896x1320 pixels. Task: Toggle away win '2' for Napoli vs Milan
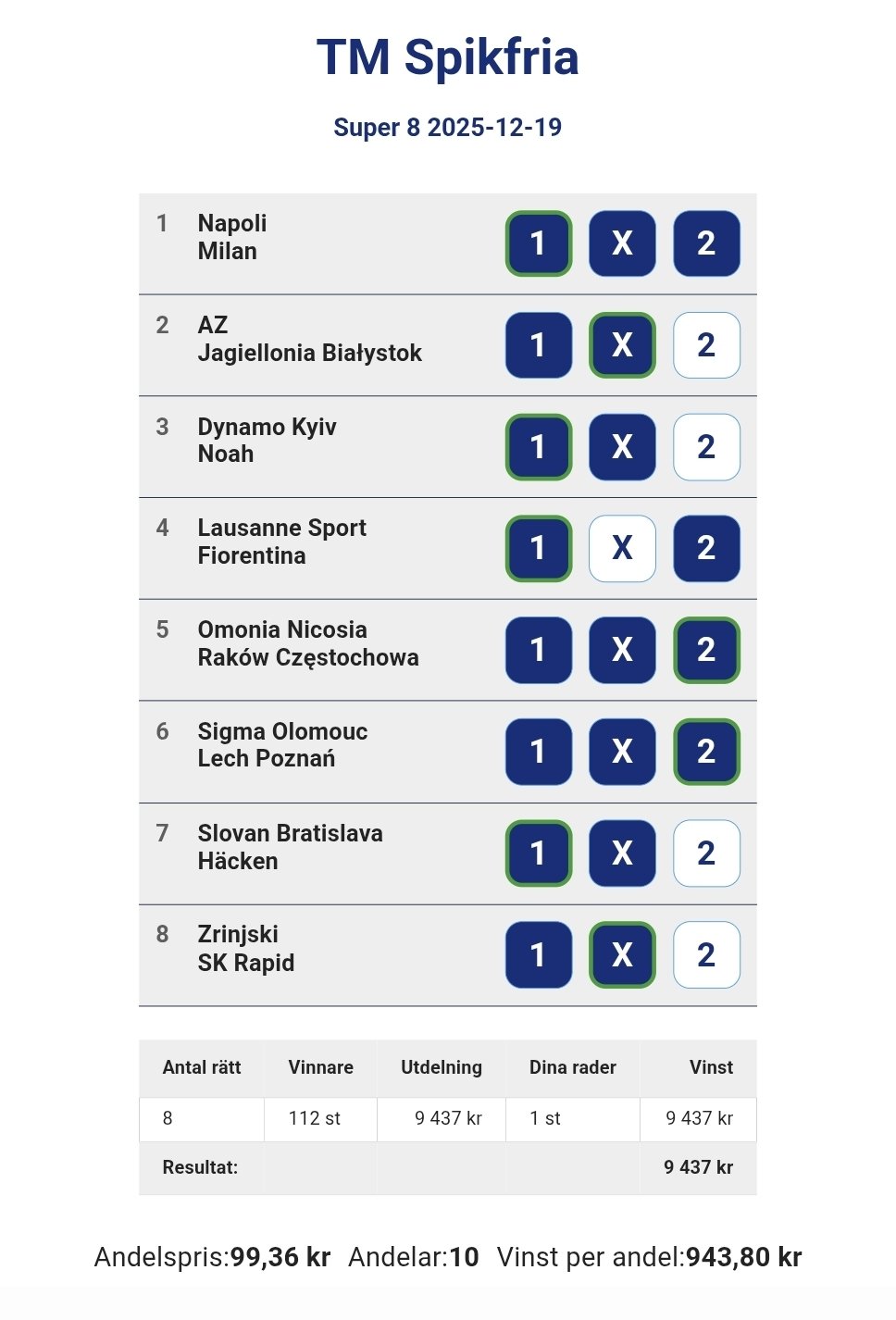coord(706,243)
